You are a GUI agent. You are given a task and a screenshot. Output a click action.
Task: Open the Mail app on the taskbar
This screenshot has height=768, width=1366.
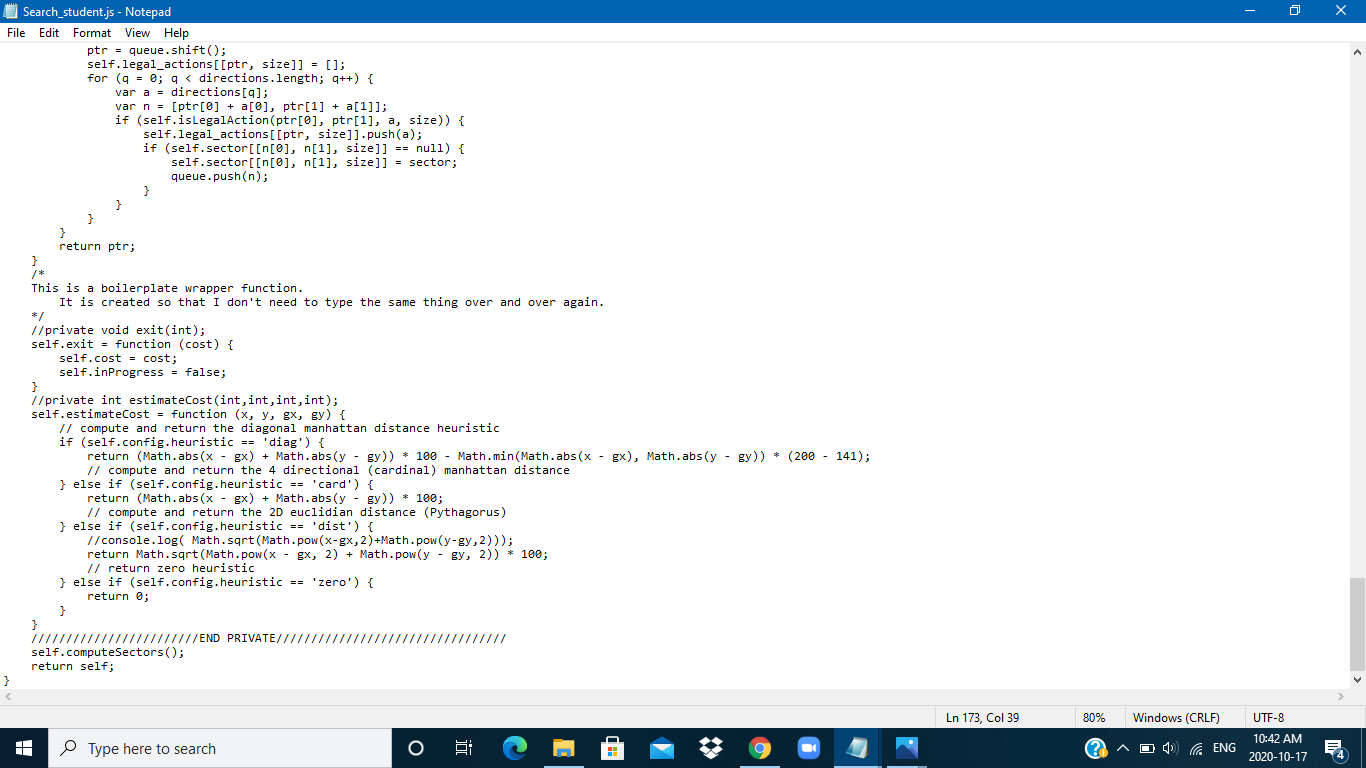661,748
